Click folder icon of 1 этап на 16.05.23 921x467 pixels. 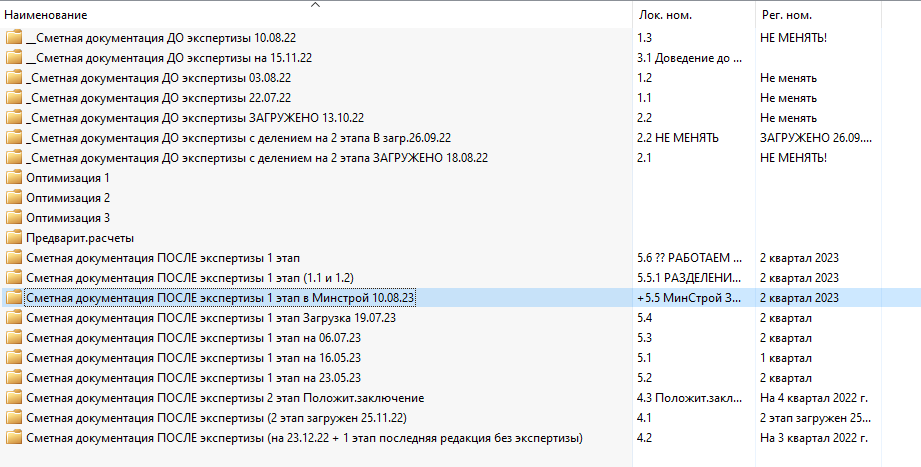pyautogui.click(x=14, y=358)
